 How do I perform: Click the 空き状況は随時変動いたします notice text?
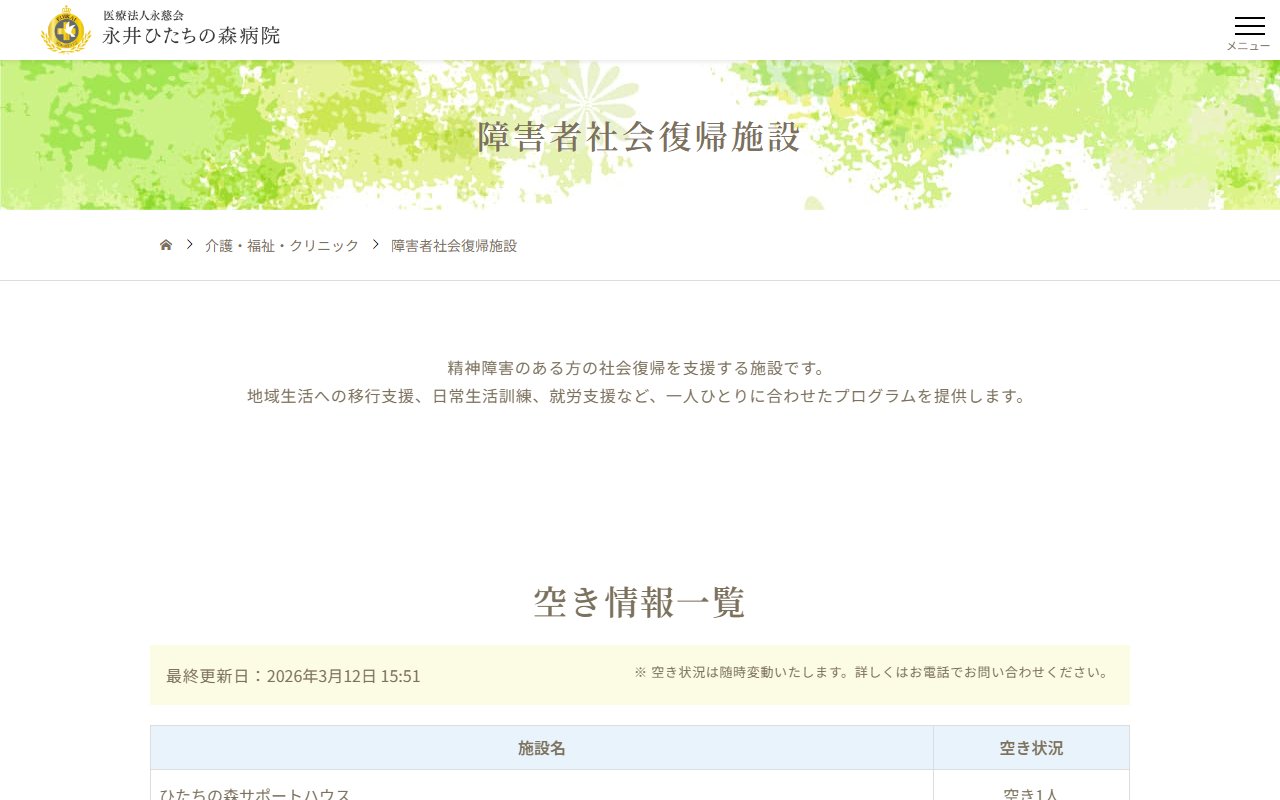(871, 672)
